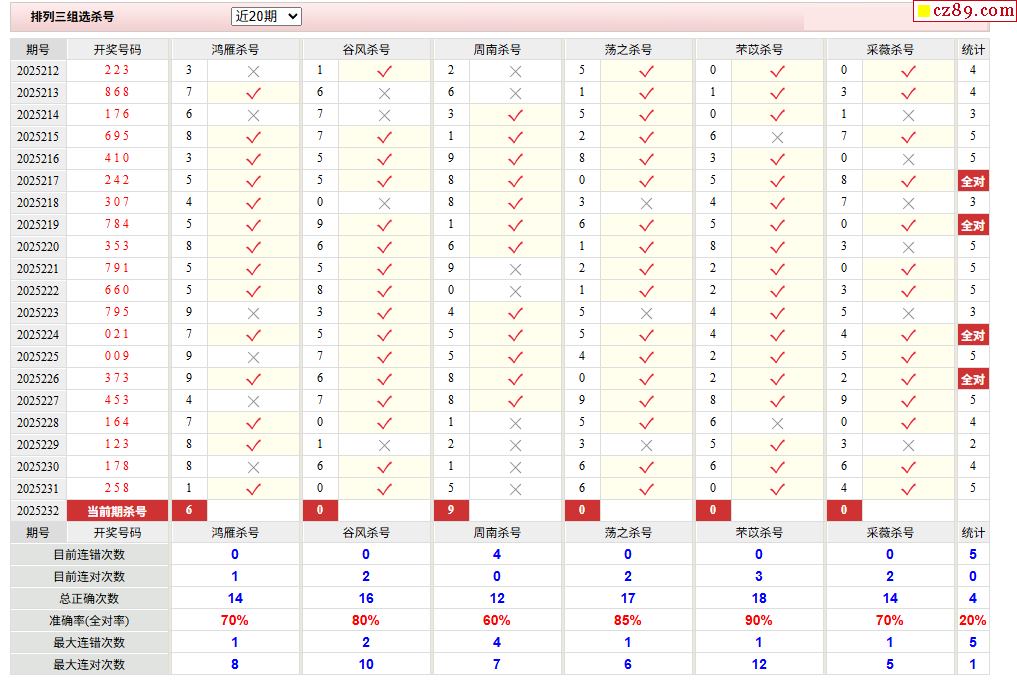1017x686 pixels.
Task: Select the top 统计 column header
Action: pos(973,49)
